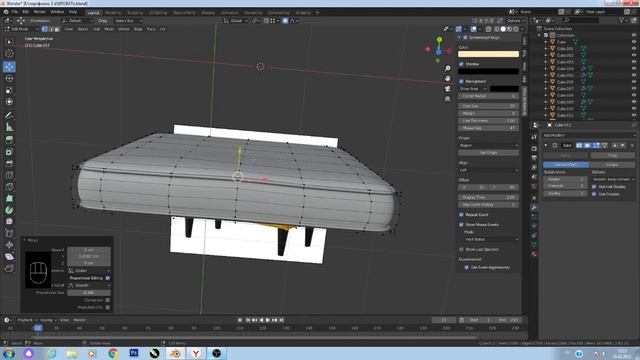Select the Transform tool

tap(9, 102)
